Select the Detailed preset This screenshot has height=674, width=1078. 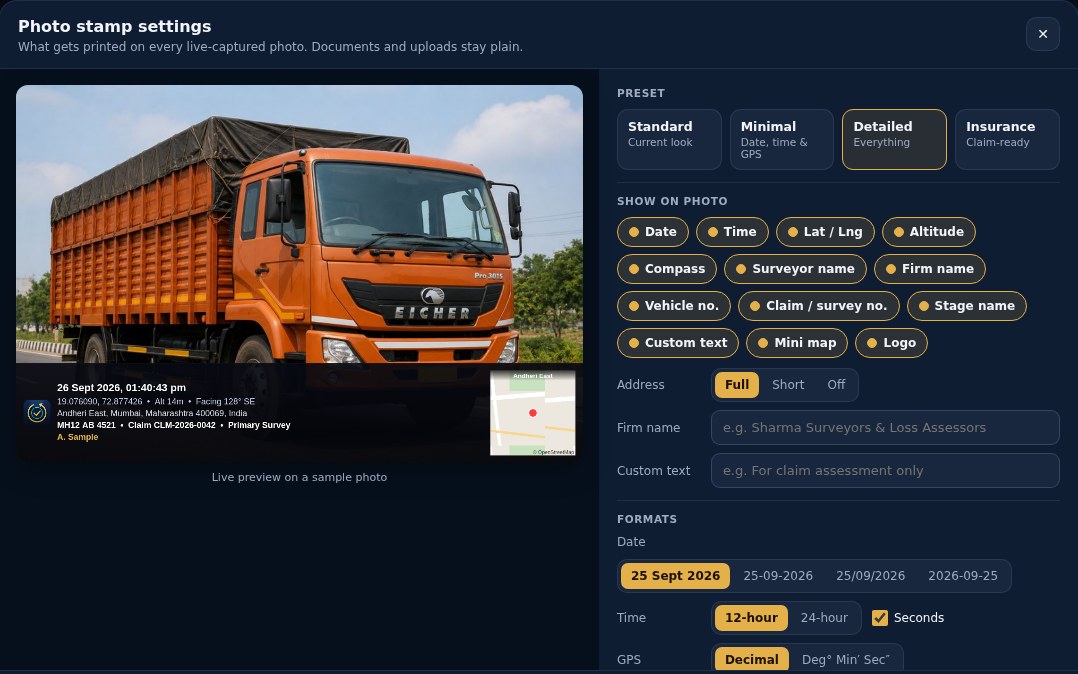(894, 140)
